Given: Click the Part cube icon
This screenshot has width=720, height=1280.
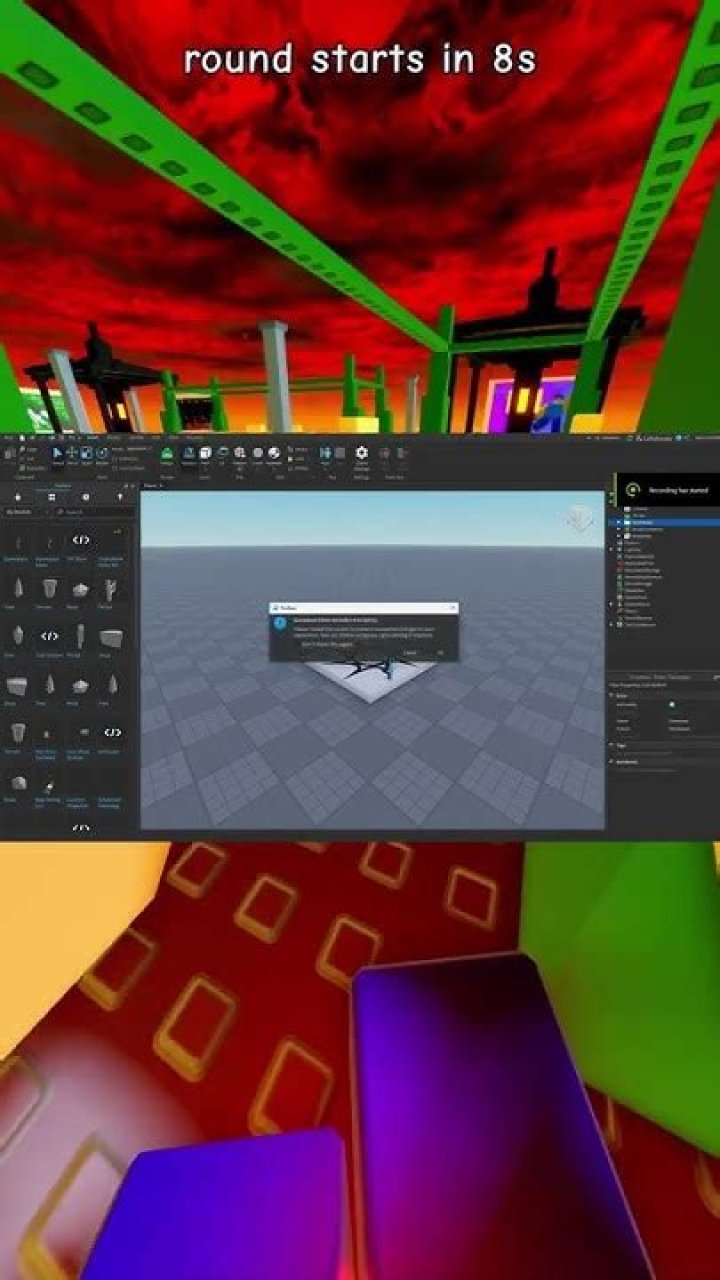Looking at the screenshot, I should [x=205, y=454].
